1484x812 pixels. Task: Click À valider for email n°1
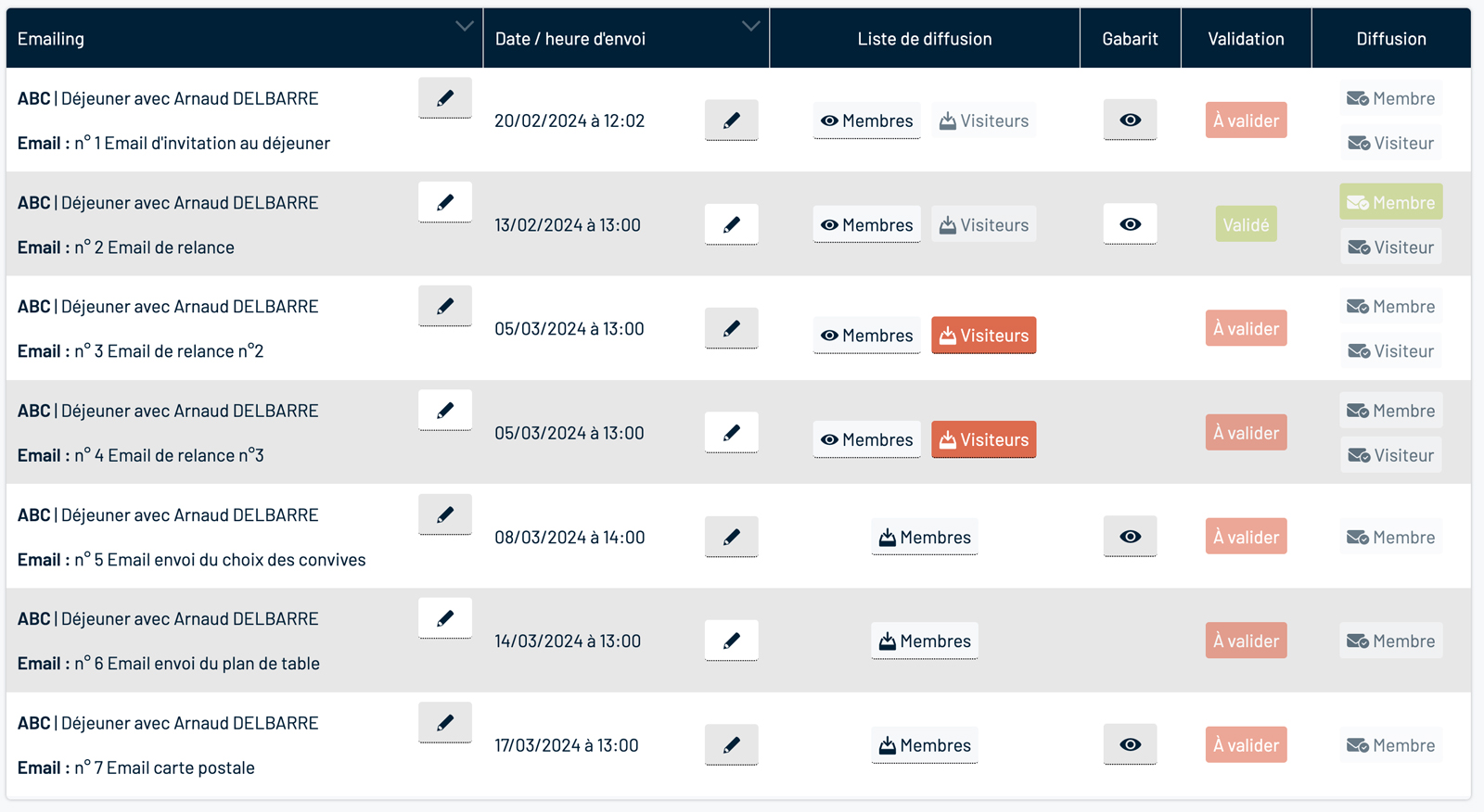pyautogui.click(x=1246, y=121)
